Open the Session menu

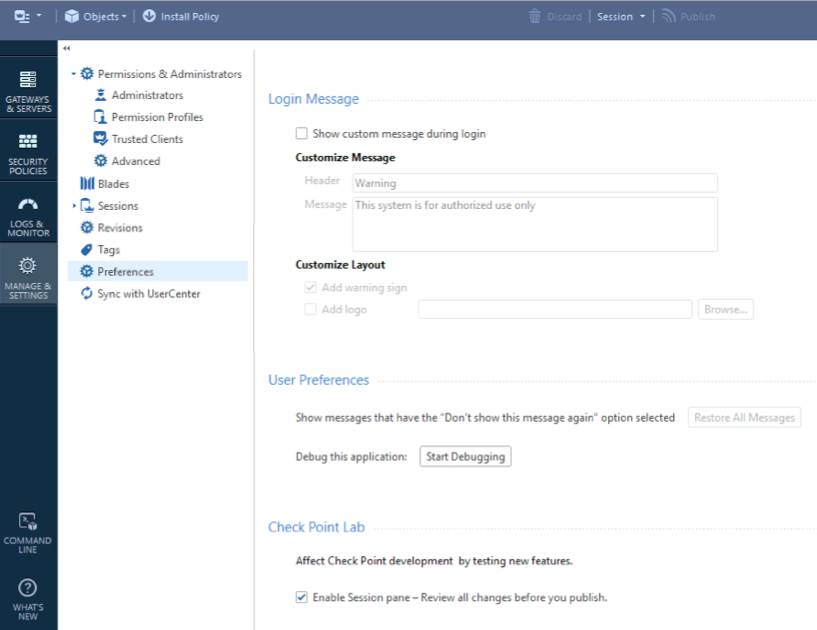pyautogui.click(x=615, y=17)
